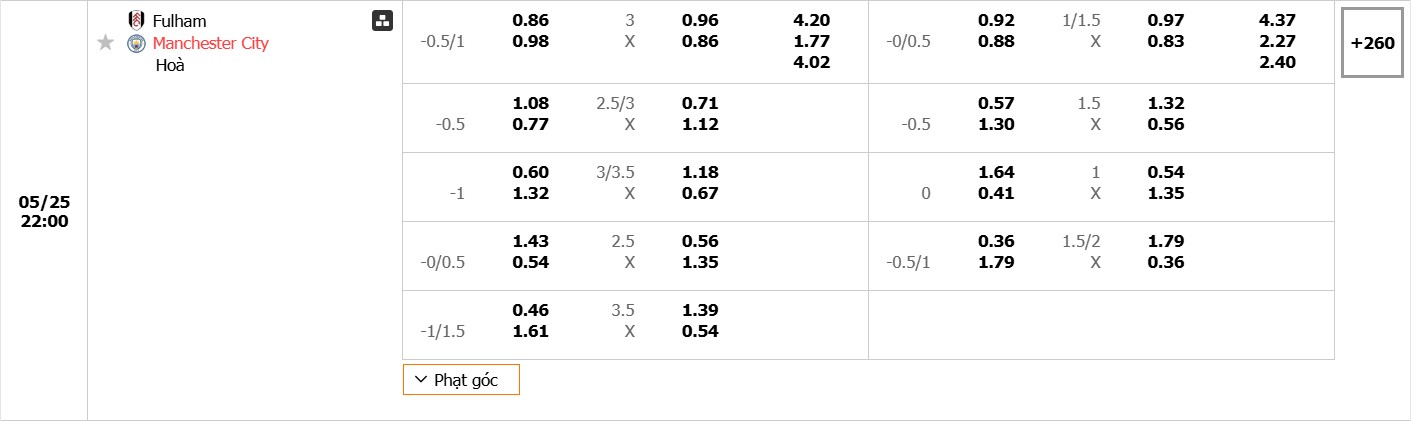The height and width of the screenshot is (421, 1411).
Task: Open the Fulham team link
Action: pos(179,21)
